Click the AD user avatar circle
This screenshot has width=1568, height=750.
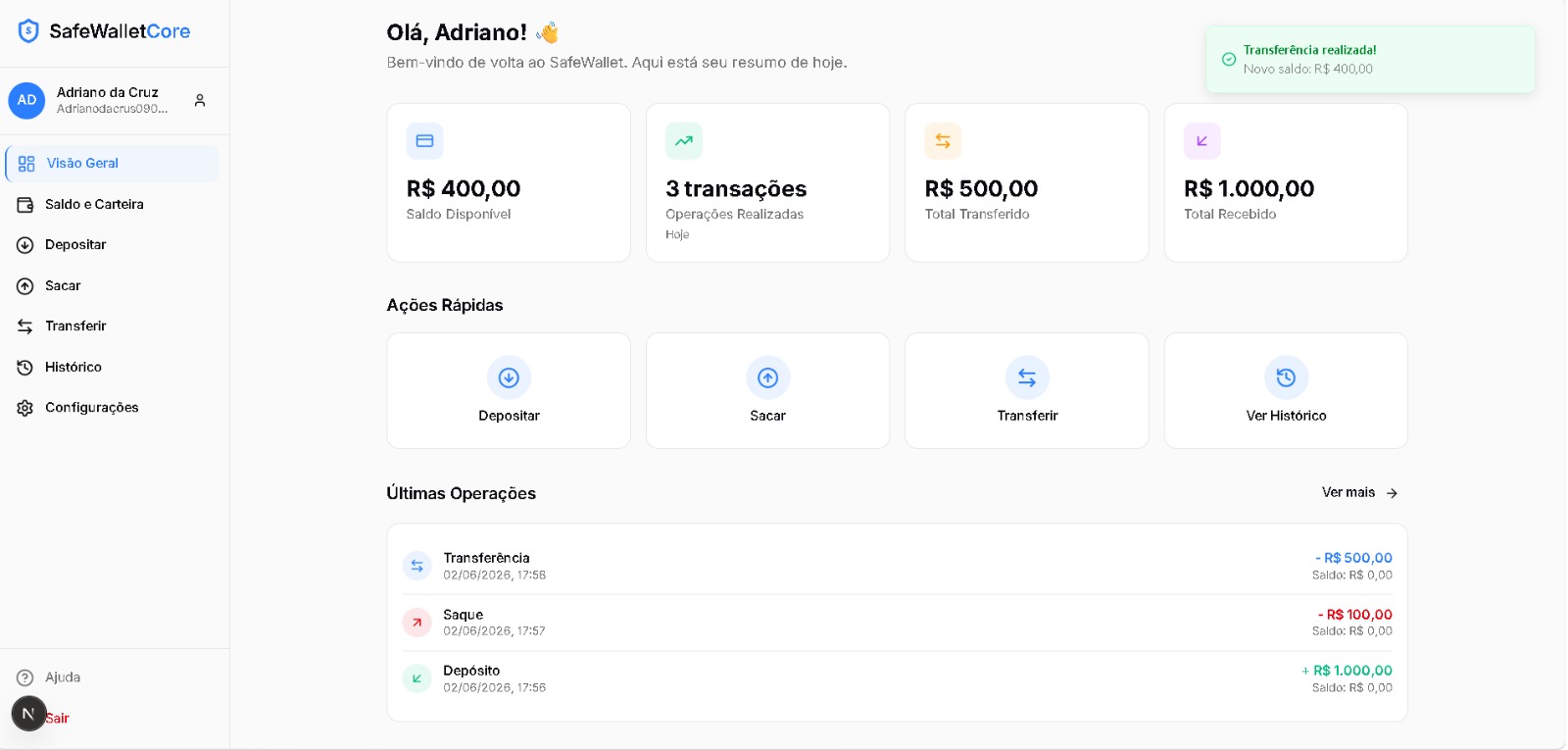(x=26, y=100)
